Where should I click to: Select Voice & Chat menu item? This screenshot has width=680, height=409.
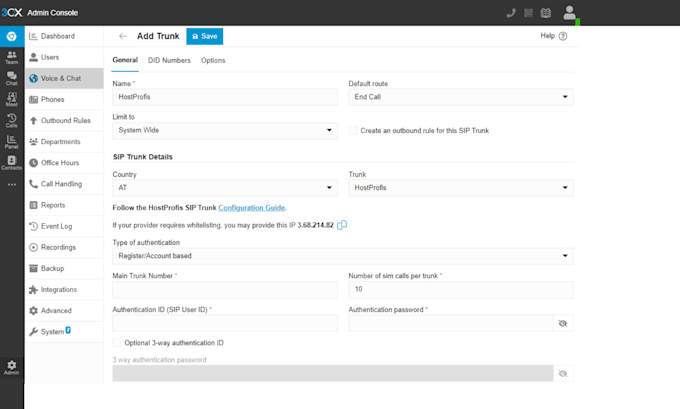click(x=64, y=79)
